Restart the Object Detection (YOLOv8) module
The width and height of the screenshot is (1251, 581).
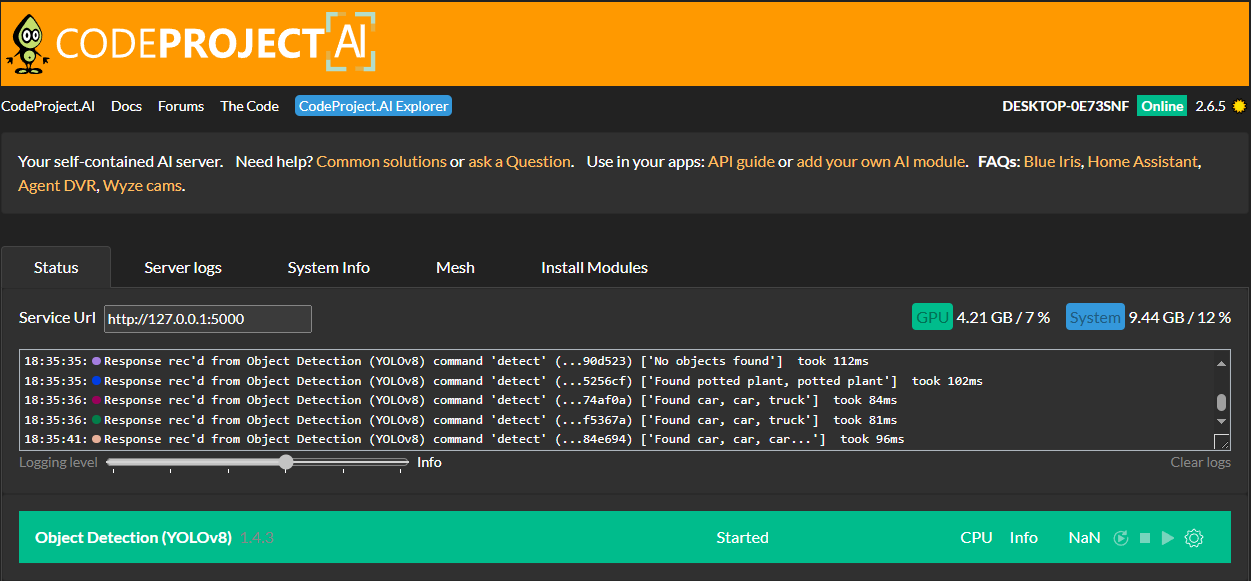1122,538
